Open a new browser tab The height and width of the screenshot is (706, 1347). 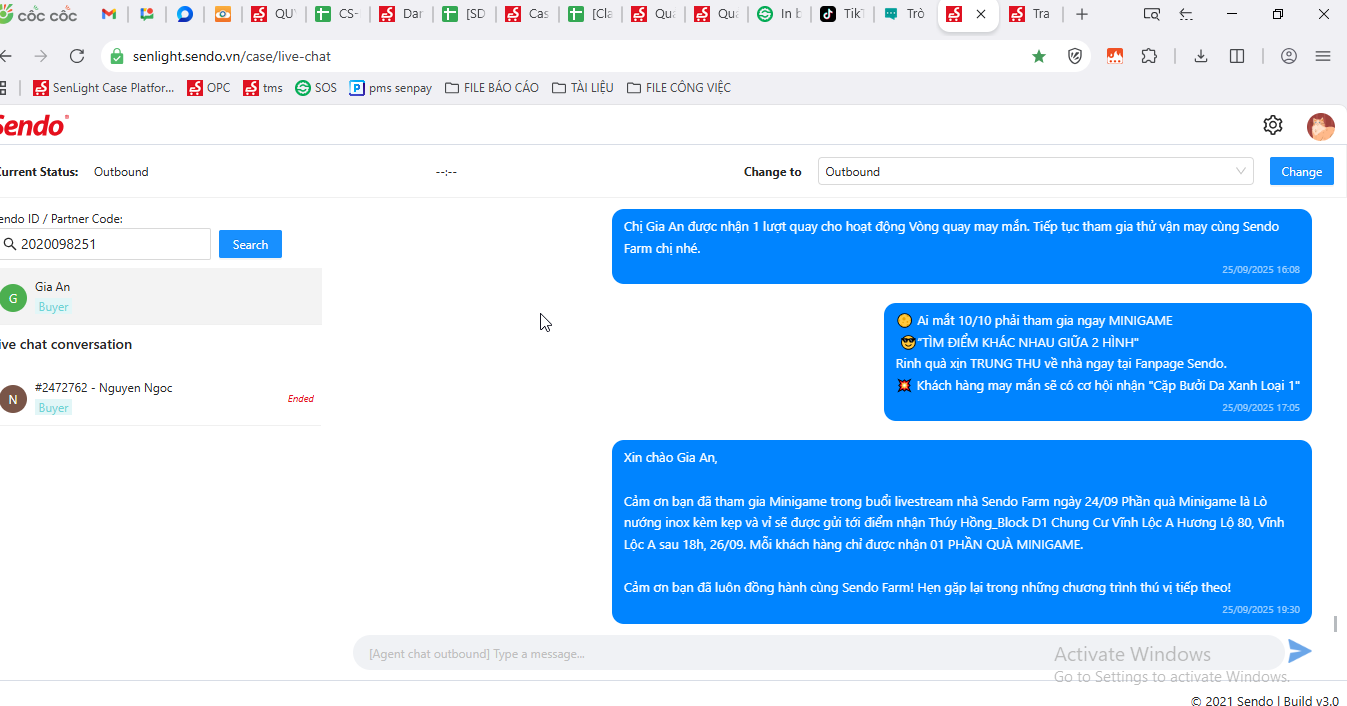1082,14
